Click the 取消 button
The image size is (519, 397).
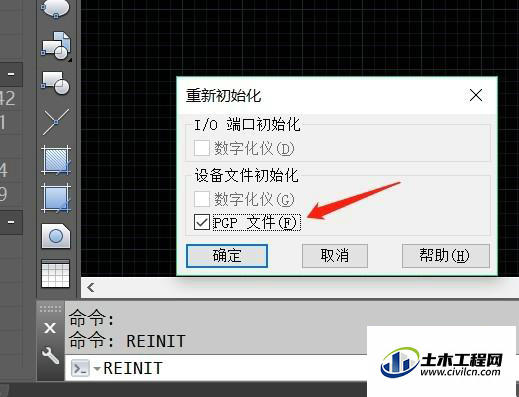(335, 256)
